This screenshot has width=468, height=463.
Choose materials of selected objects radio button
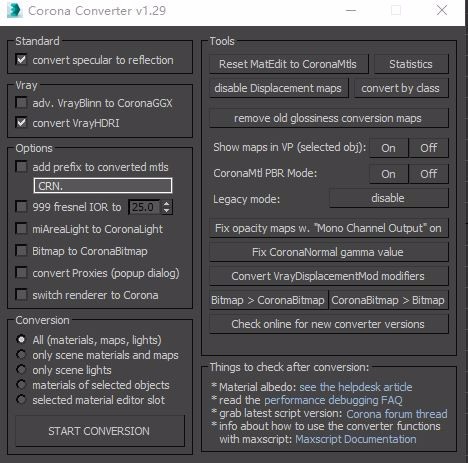coord(21,385)
